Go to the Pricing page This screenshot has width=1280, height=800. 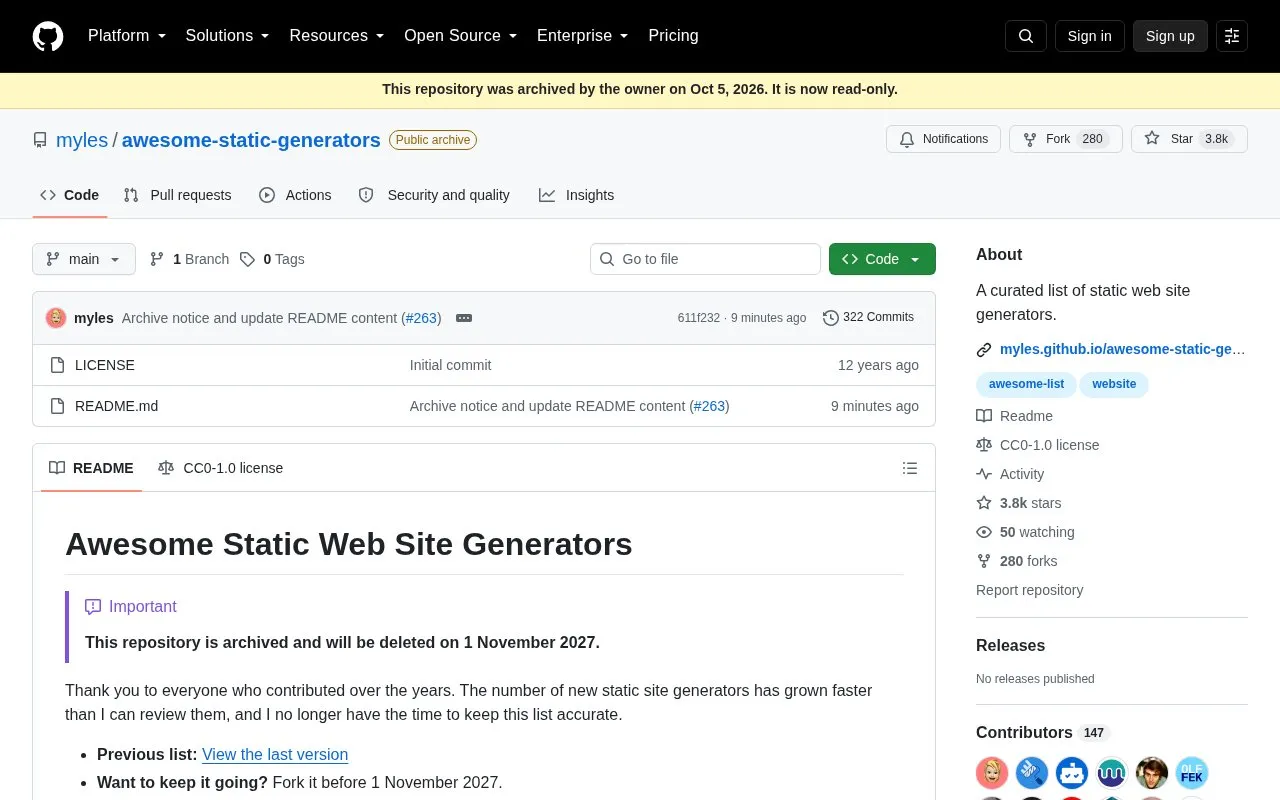[x=673, y=36]
